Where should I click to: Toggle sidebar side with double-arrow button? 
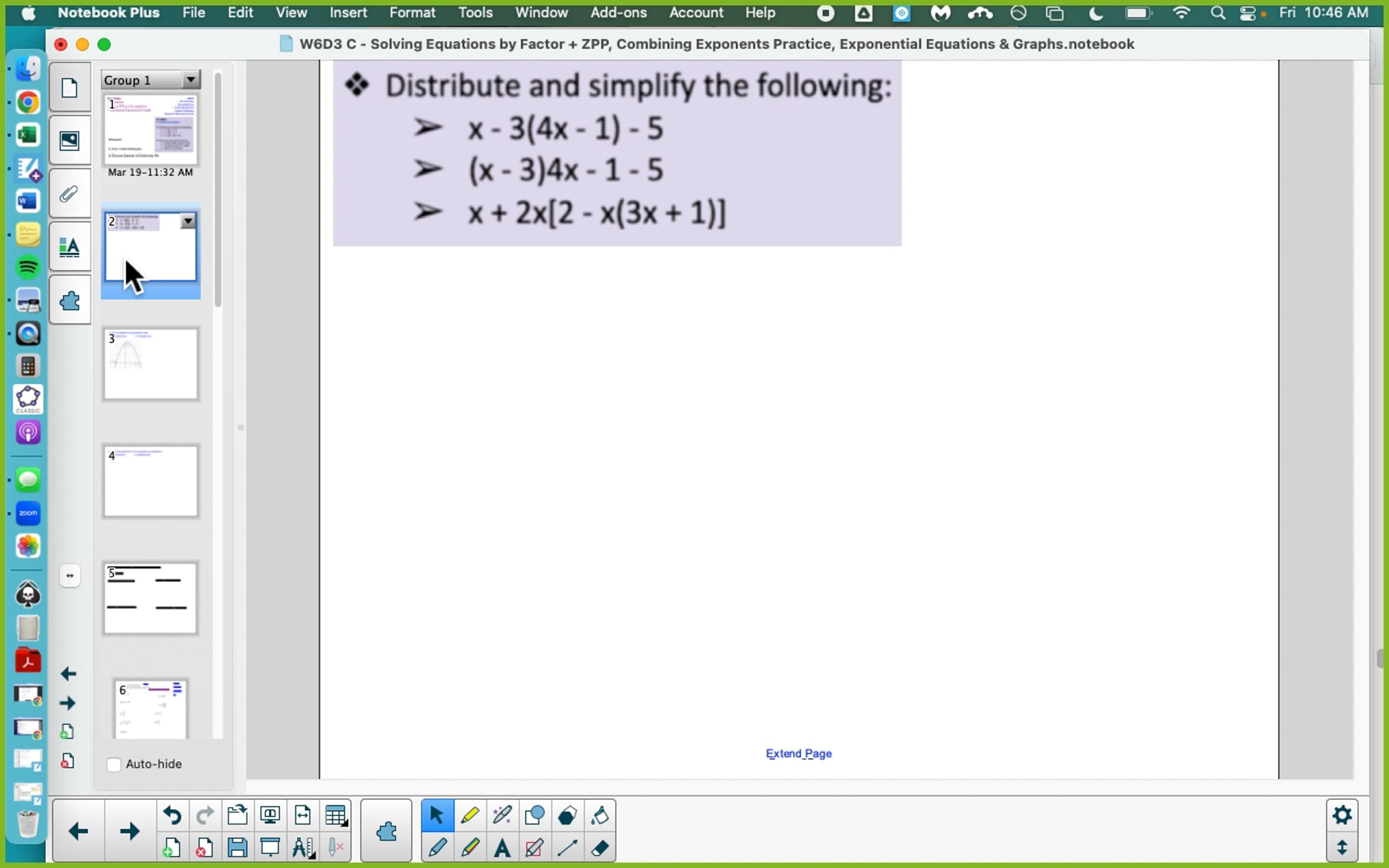point(70,576)
